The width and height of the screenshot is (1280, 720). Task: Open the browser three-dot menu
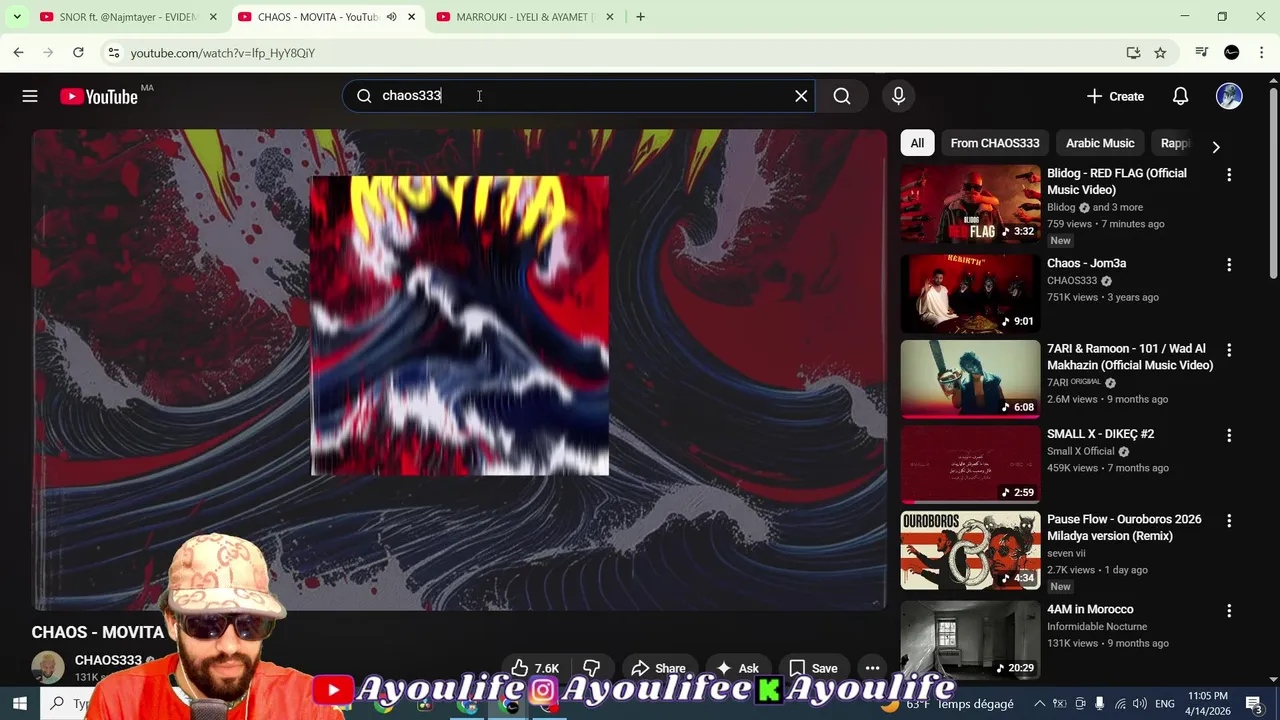click(x=1261, y=52)
